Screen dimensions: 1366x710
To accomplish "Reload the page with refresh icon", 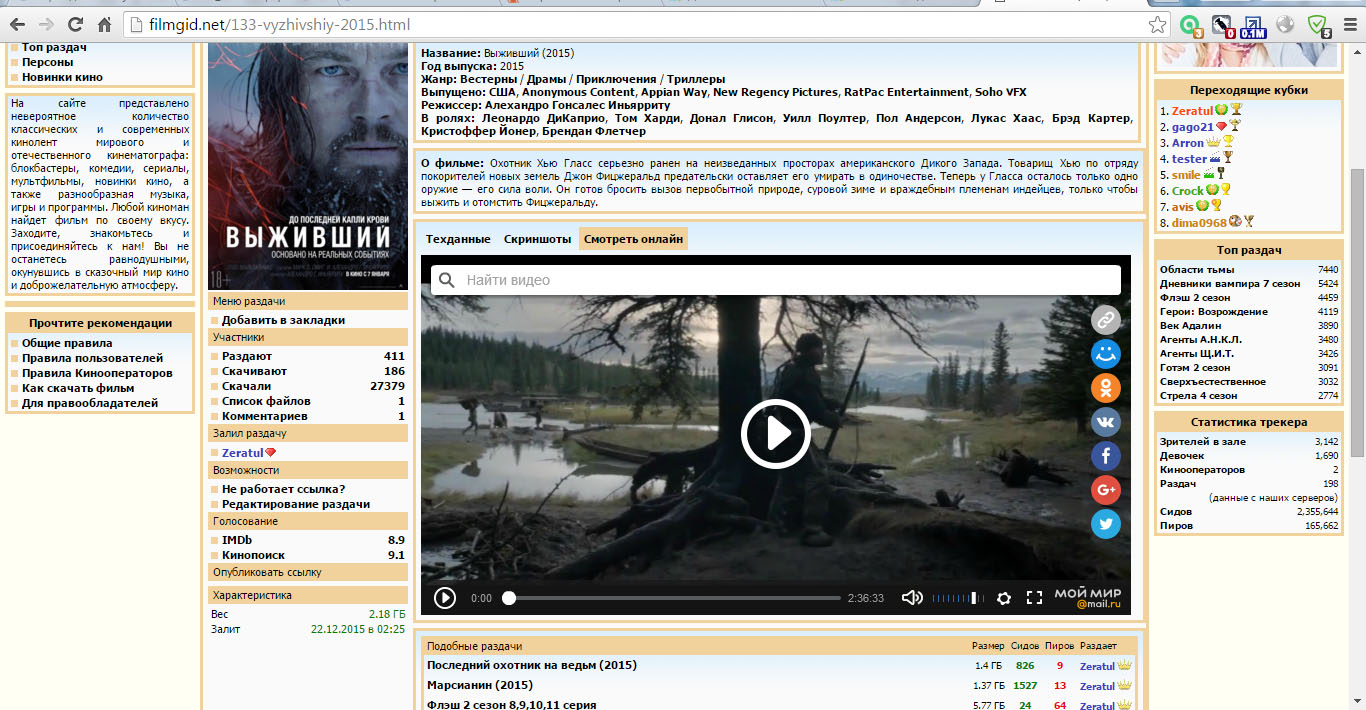I will 75,24.
